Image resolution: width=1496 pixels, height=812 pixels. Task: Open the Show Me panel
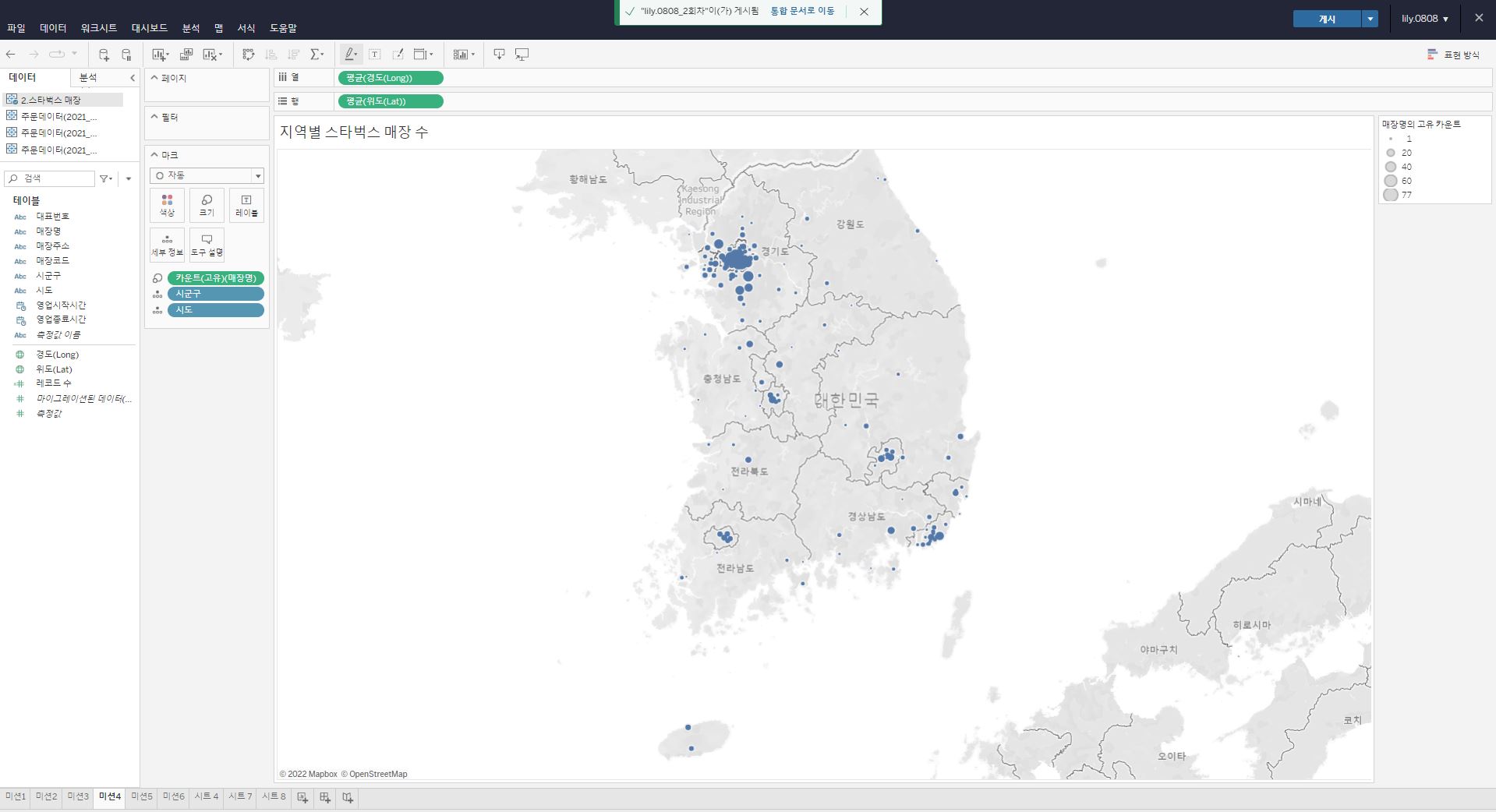click(x=1453, y=55)
